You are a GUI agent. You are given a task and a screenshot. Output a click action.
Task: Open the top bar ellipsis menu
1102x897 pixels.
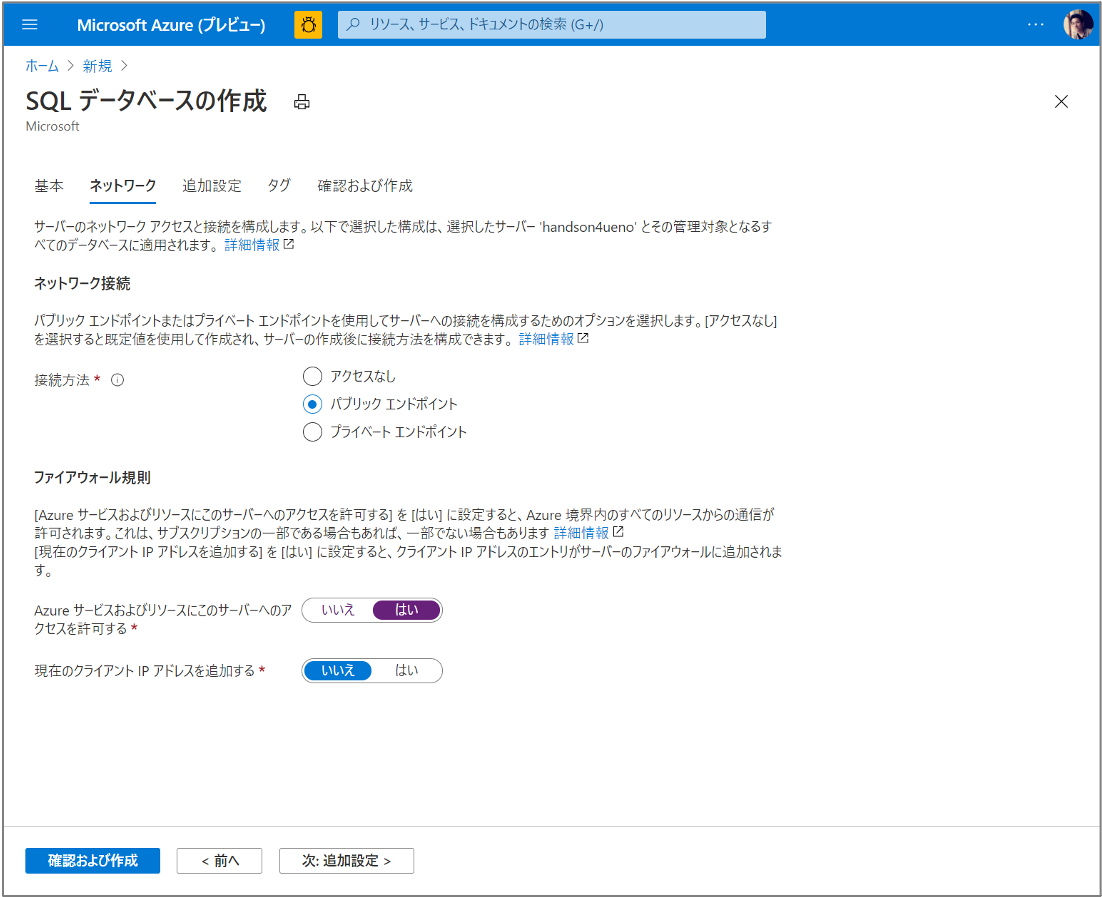pyautogui.click(x=1035, y=25)
